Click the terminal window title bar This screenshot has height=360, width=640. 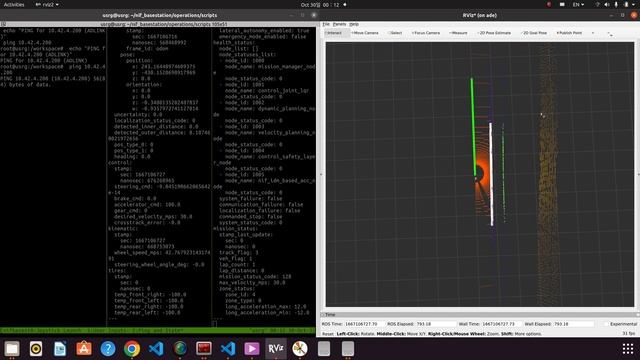(x=159, y=15)
